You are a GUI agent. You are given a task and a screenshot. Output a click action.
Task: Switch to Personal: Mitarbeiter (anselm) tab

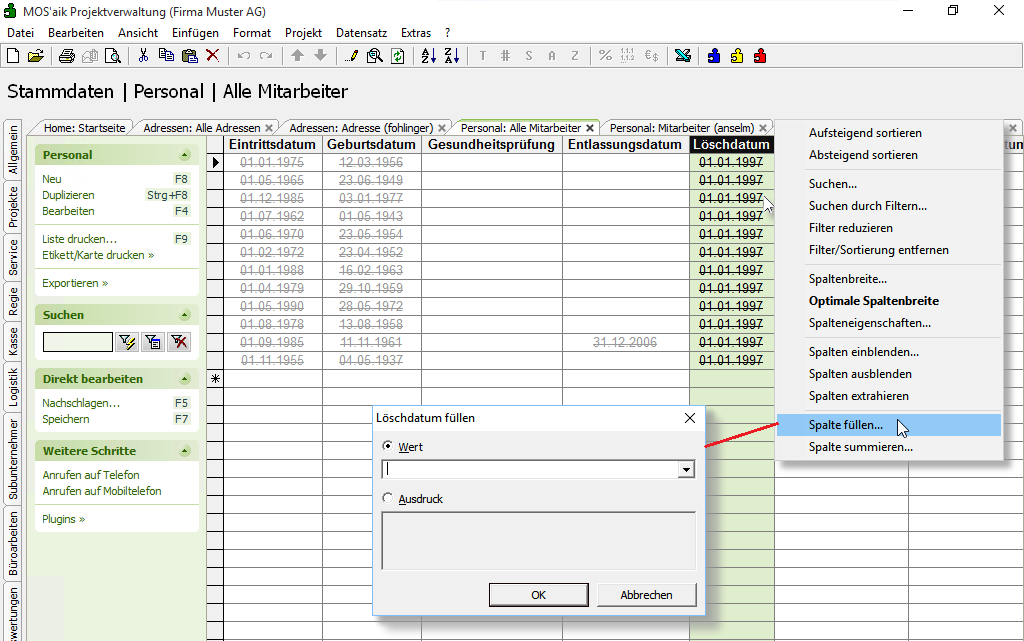(x=682, y=128)
